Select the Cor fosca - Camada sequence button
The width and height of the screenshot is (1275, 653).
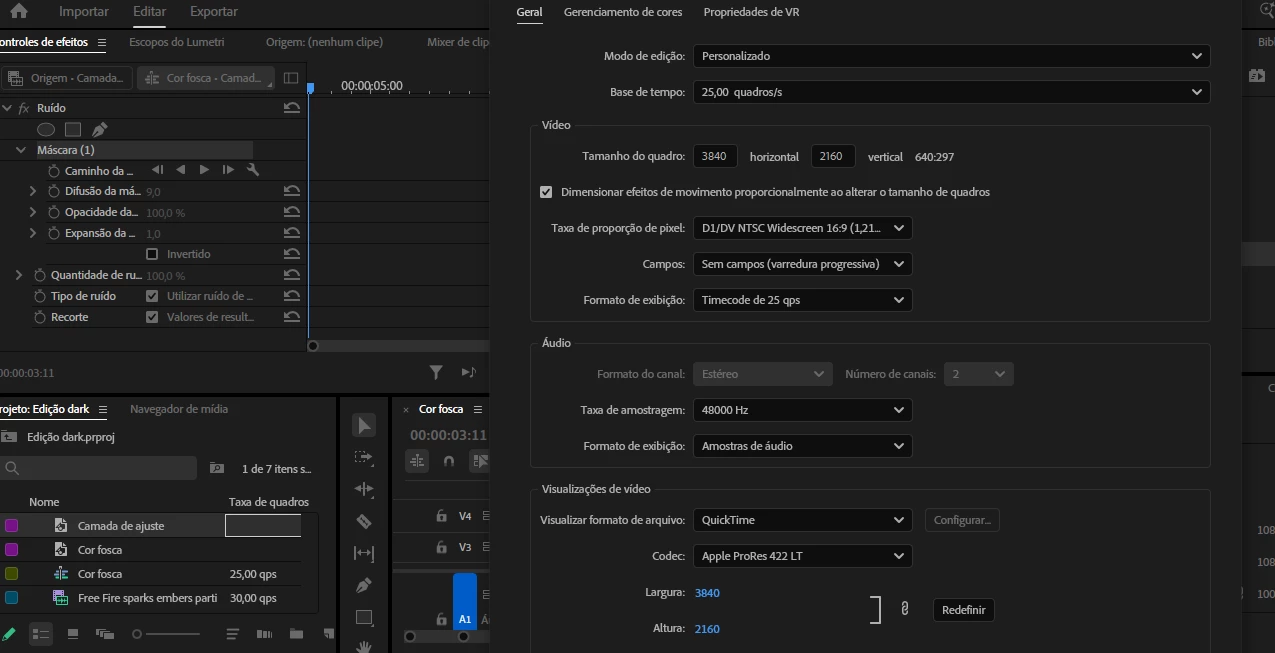click(x=205, y=78)
